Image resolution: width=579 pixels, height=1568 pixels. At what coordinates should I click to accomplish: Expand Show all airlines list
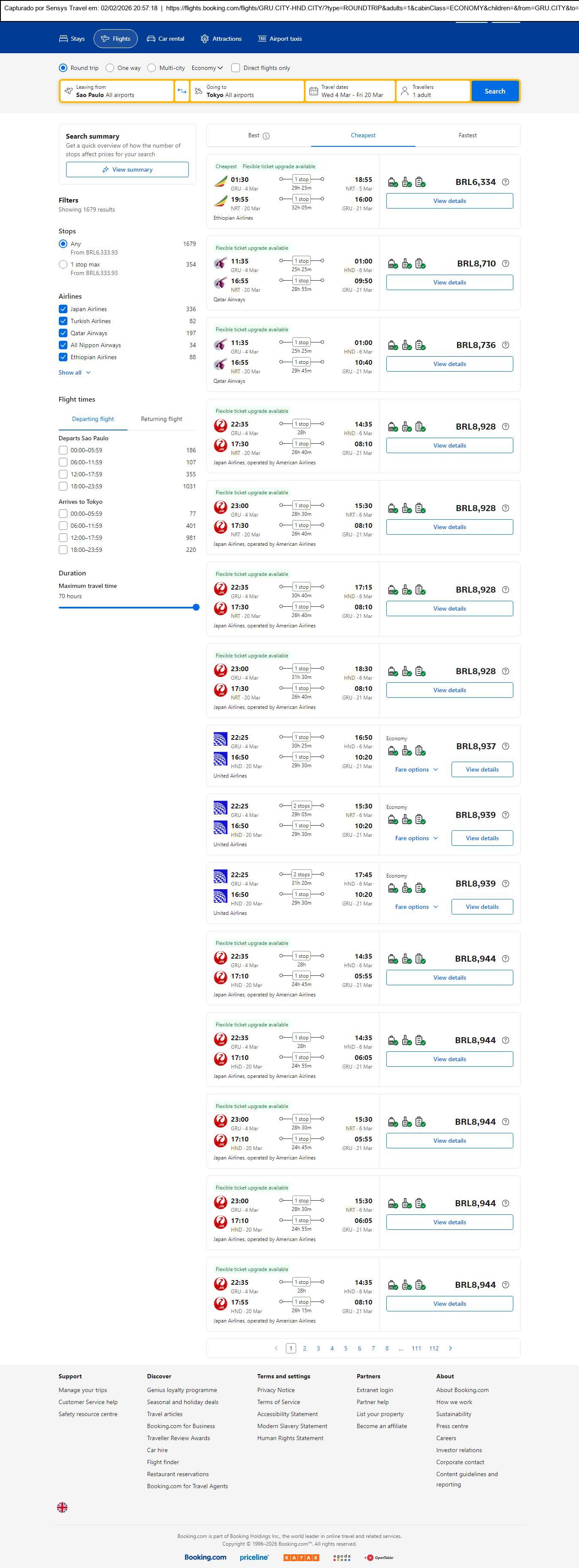[x=74, y=372]
